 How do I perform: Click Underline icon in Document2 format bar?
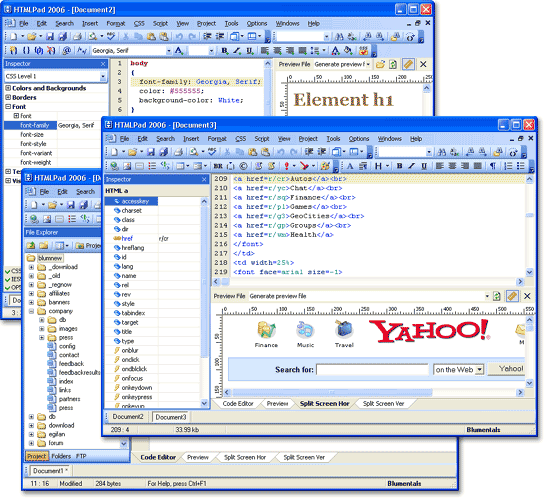click(x=250, y=51)
